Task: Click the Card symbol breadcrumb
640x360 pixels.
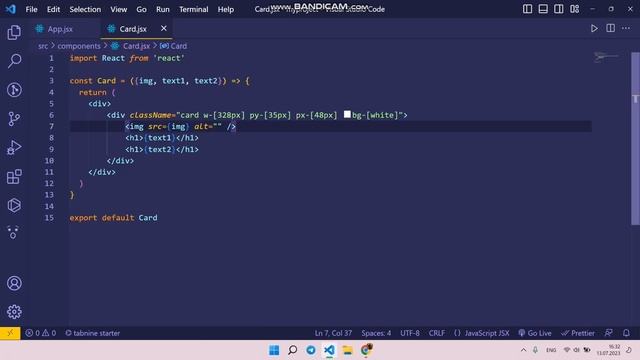Action: 178,46
